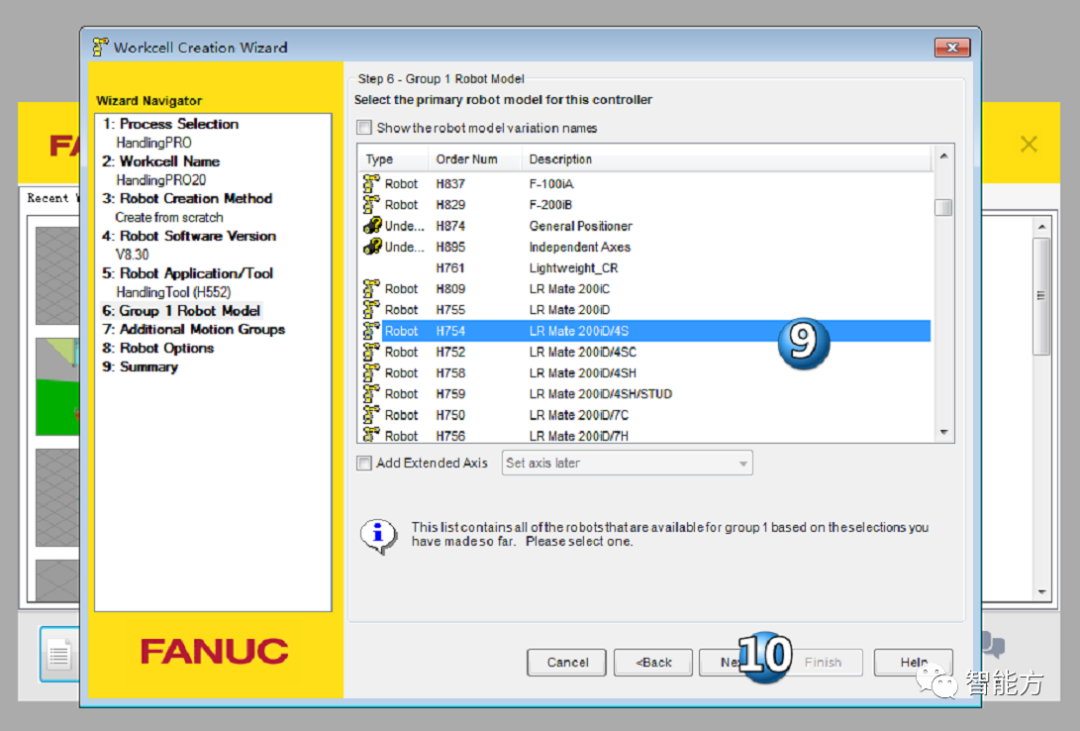This screenshot has height=731, width=1080.
Task: Click document icon in background window
Action: (59, 654)
